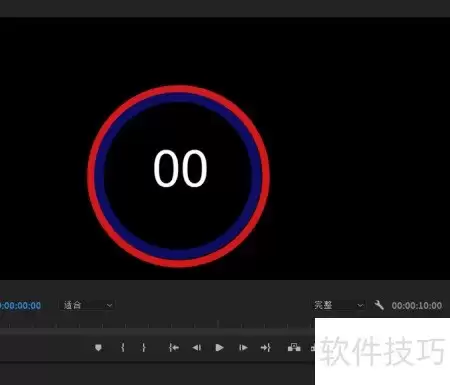The width and height of the screenshot is (450, 385).
Task: Click the 00:00:10:00 duration readout
Action: point(417,306)
